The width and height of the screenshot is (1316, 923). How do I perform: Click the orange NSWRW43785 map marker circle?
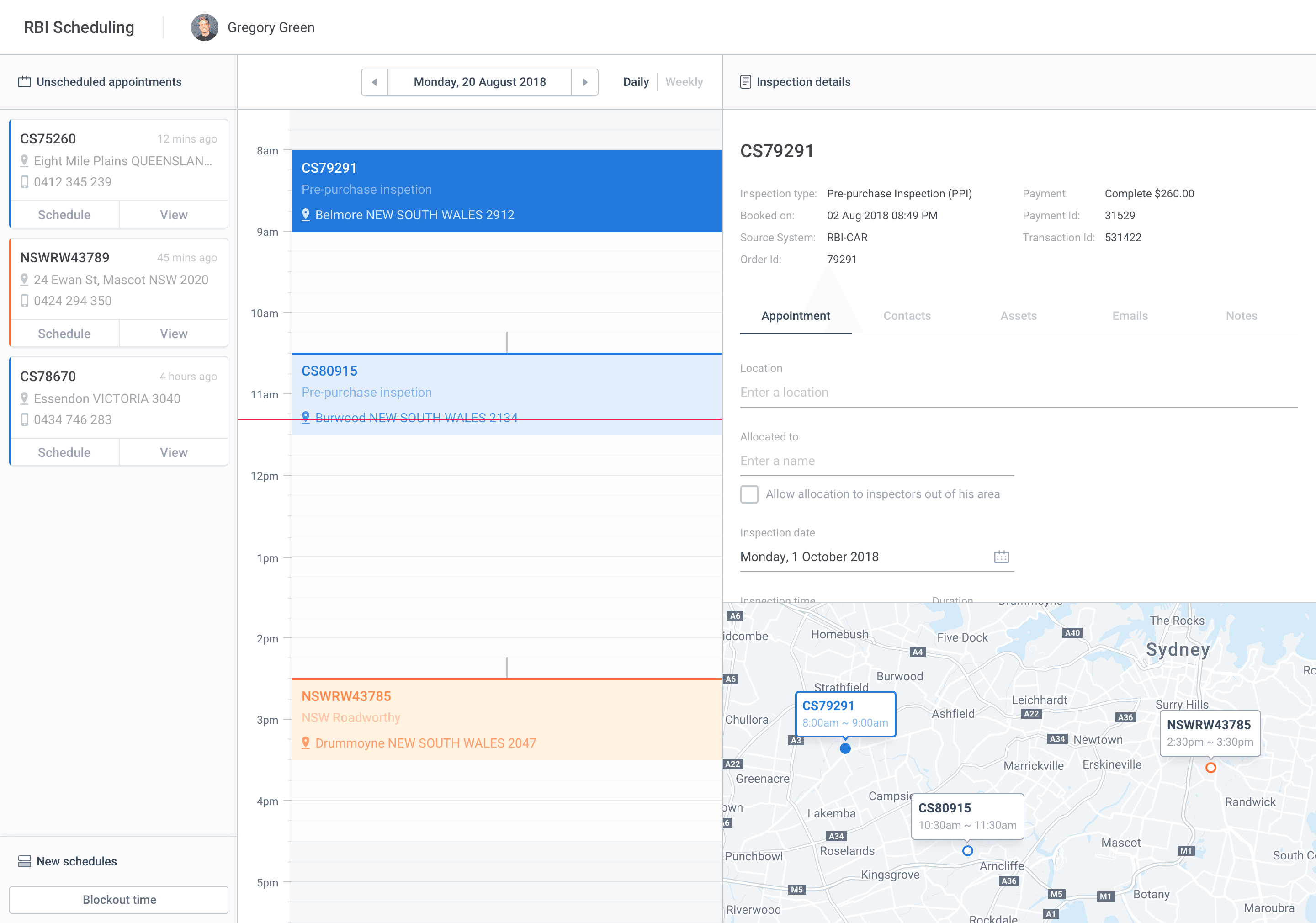1210,768
